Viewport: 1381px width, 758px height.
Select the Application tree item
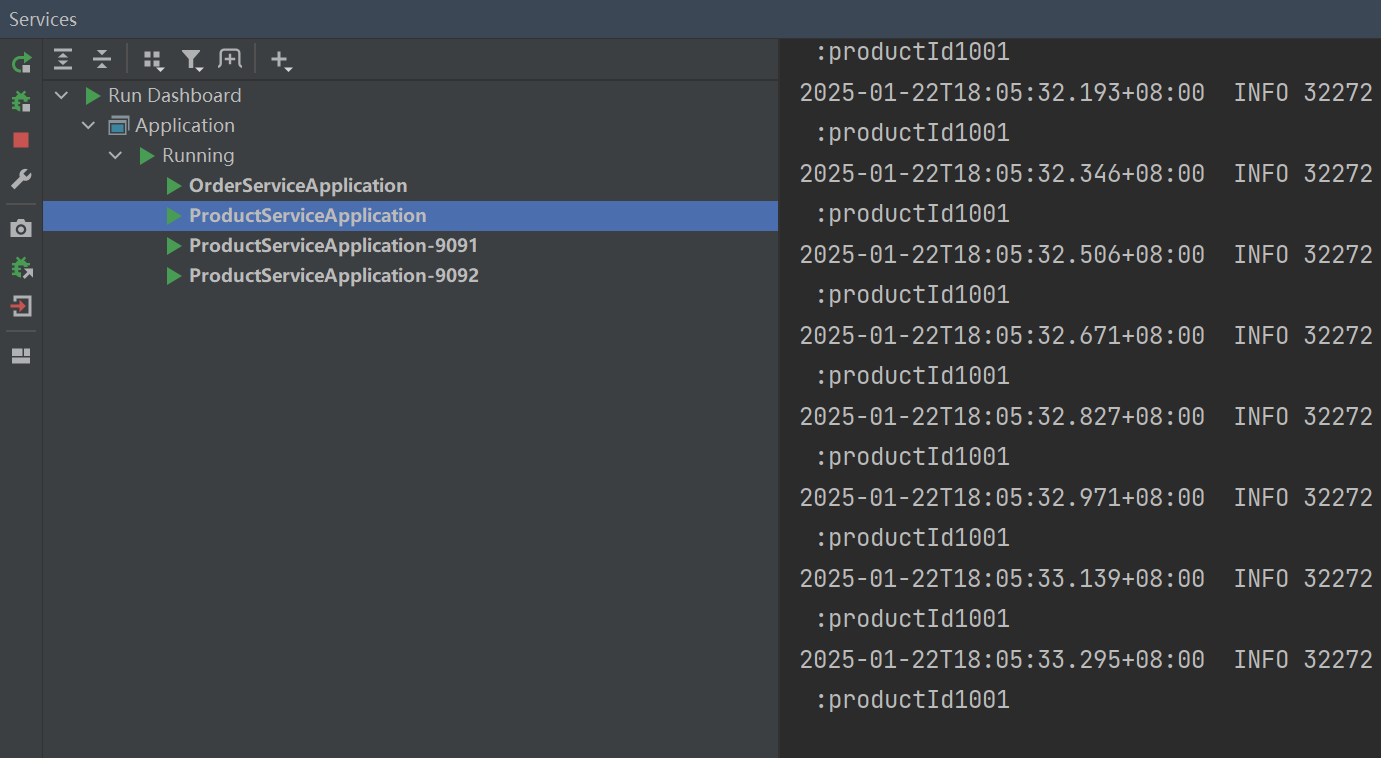(x=185, y=126)
